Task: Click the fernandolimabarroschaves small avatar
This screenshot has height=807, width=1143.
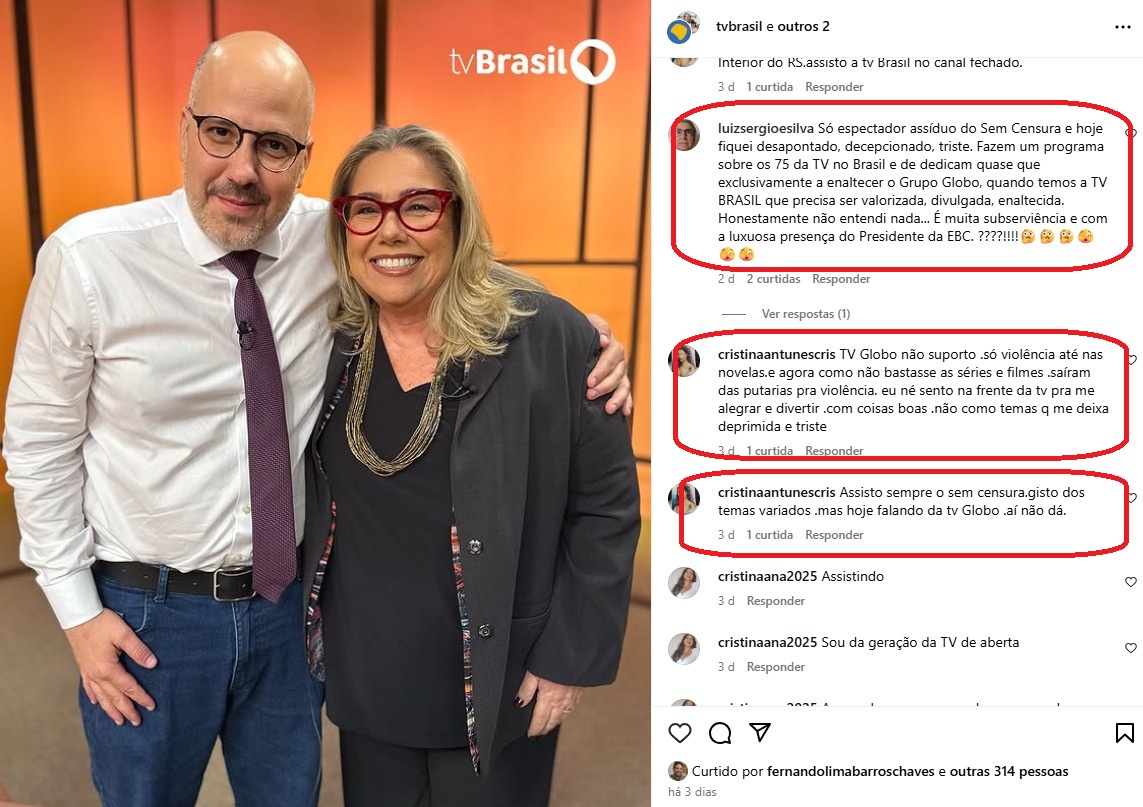Action: [x=678, y=771]
